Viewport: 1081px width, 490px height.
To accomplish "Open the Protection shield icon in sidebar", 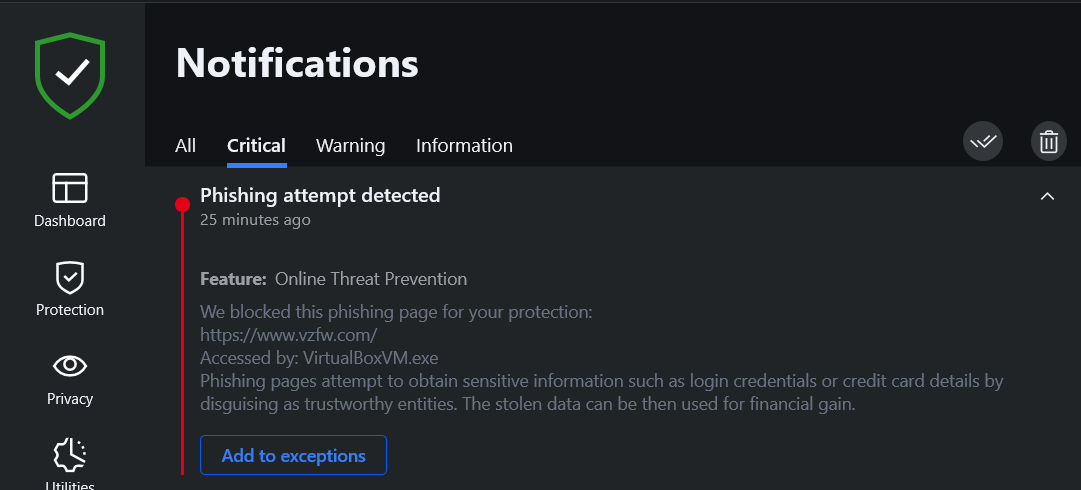I will [70, 278].
